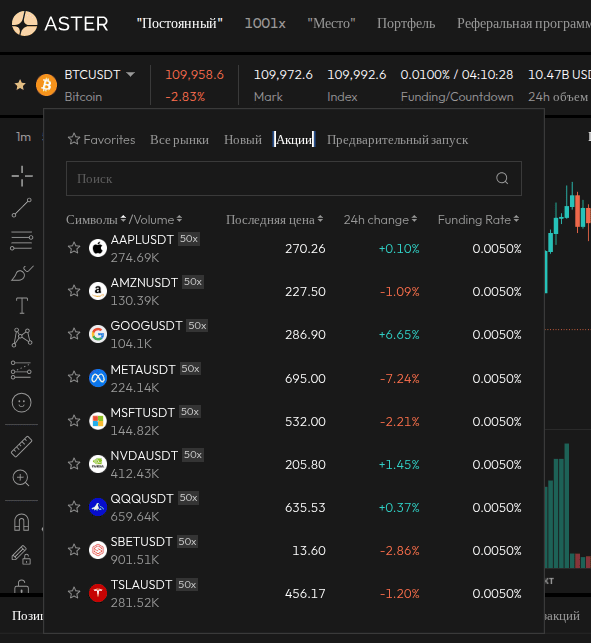This screenshot has width=591, height=643.
Task: Click the SBET logo in SBETUSDT row
Action: point(98,550)
